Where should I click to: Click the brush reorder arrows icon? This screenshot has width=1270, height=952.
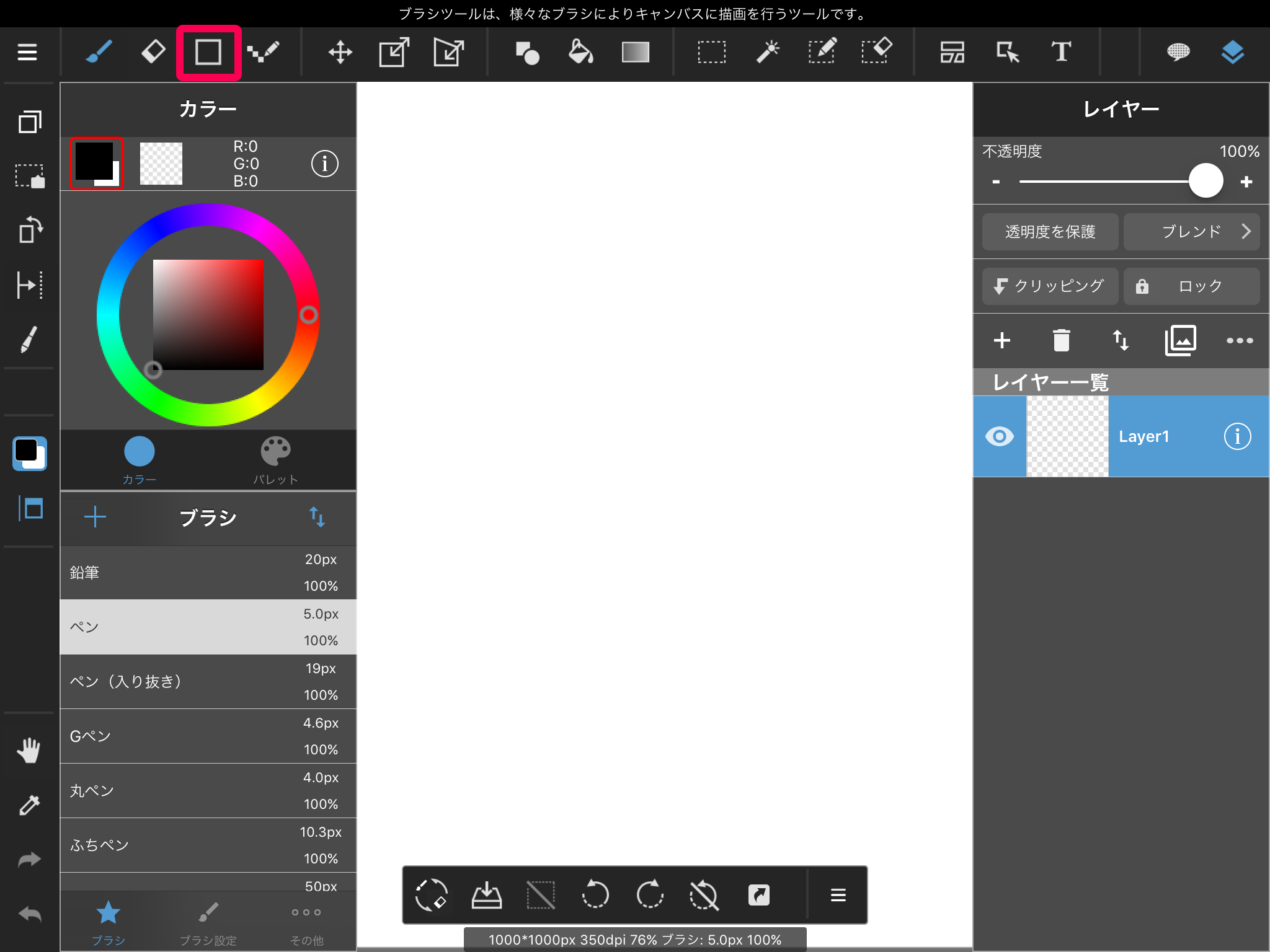317,516
